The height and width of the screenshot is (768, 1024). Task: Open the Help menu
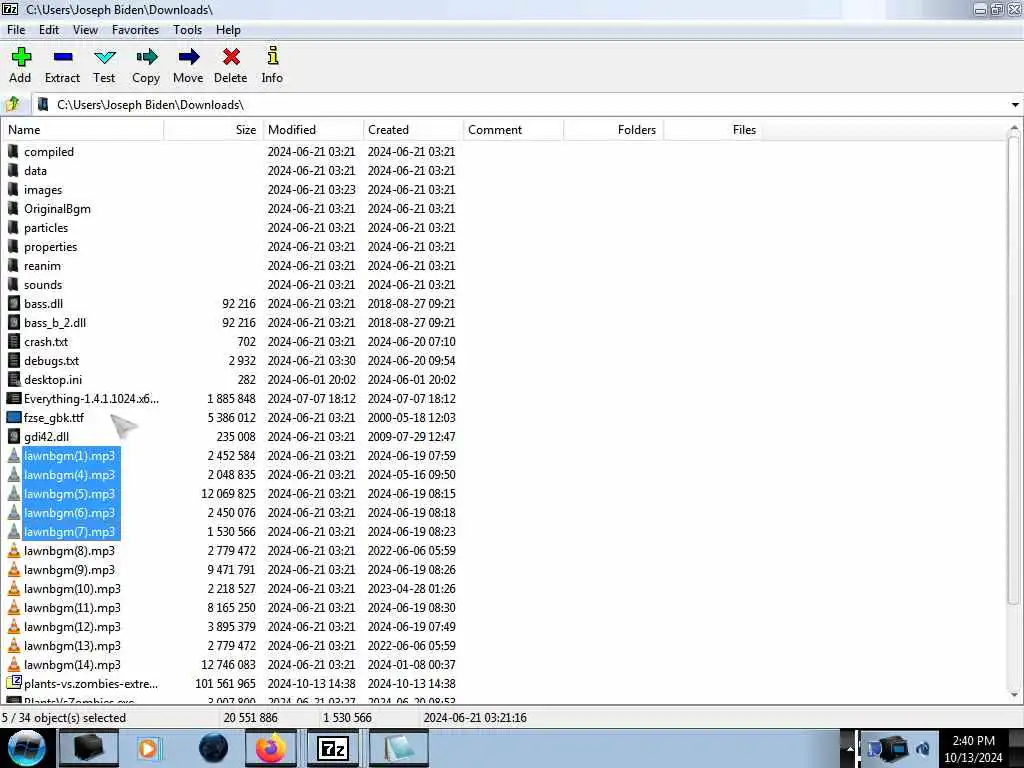click(x=229, y=30)
